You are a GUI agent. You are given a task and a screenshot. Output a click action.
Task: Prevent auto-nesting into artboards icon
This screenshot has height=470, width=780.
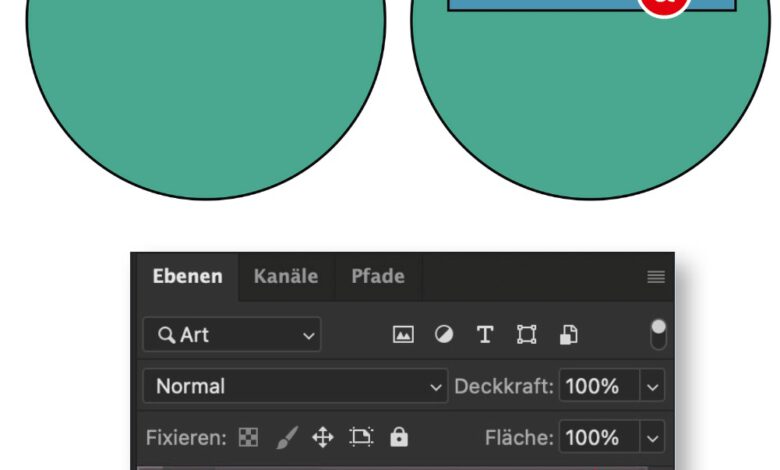(x=360, y=438)
